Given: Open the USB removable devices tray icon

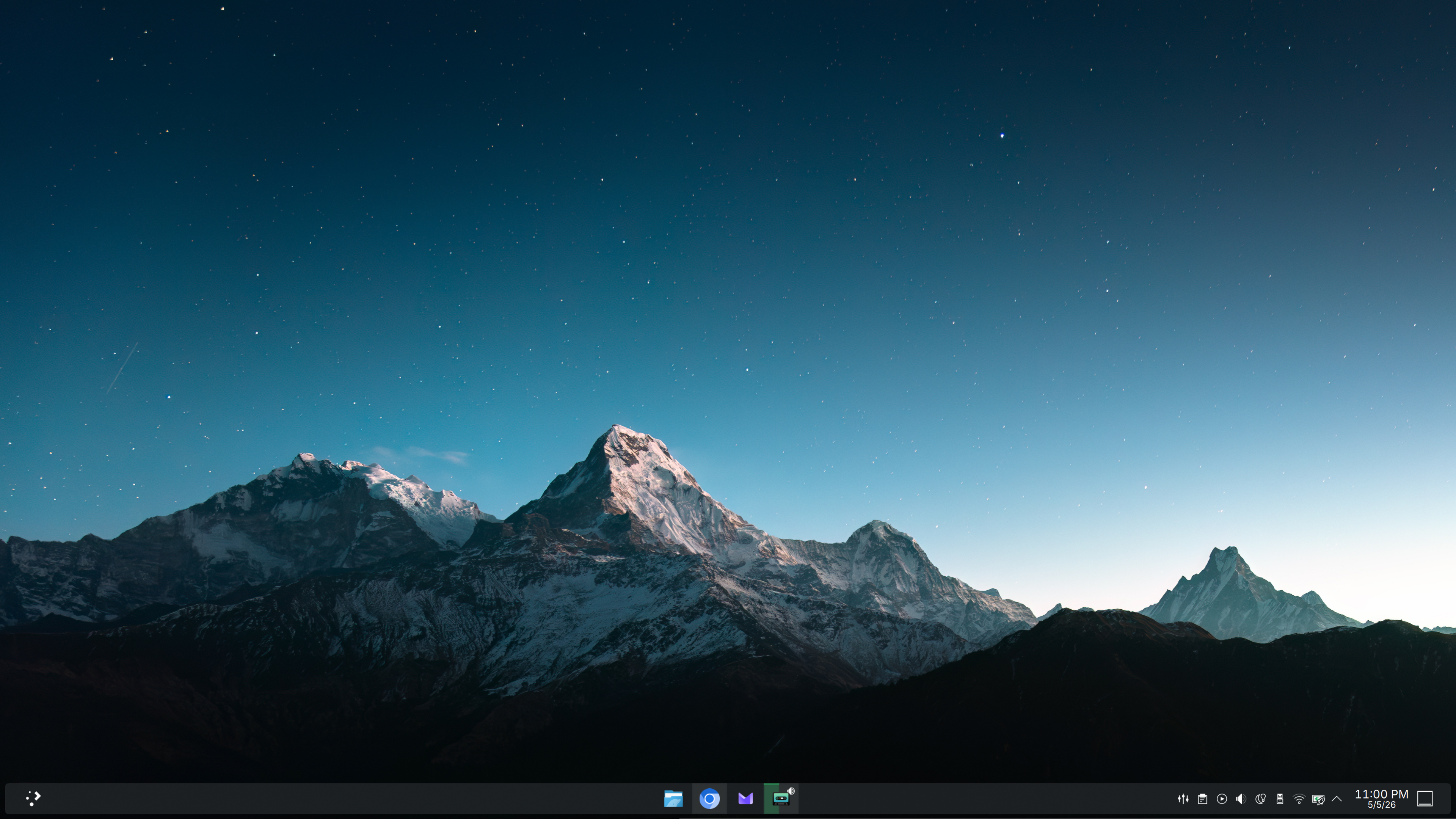Looking at the screenshot, I should coord(1280,799).
